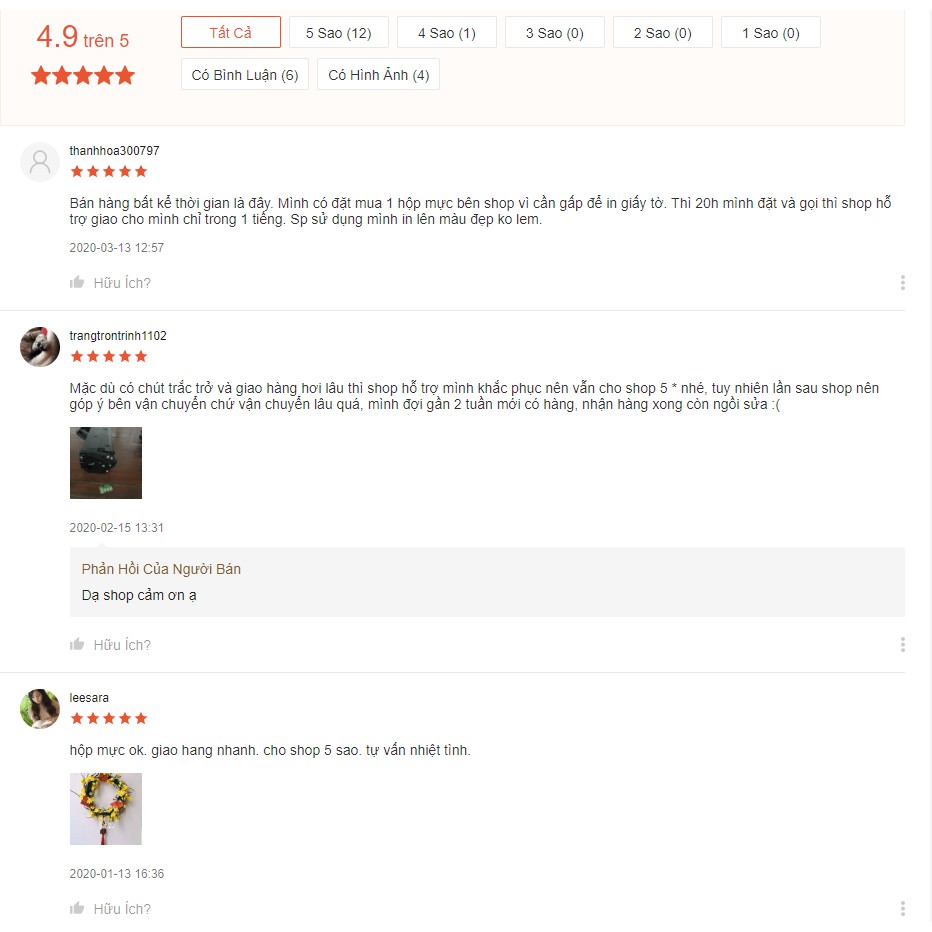Open username link thanhhoa300797
The height and width of the screenshot is (932, 932).
point(114,151)
